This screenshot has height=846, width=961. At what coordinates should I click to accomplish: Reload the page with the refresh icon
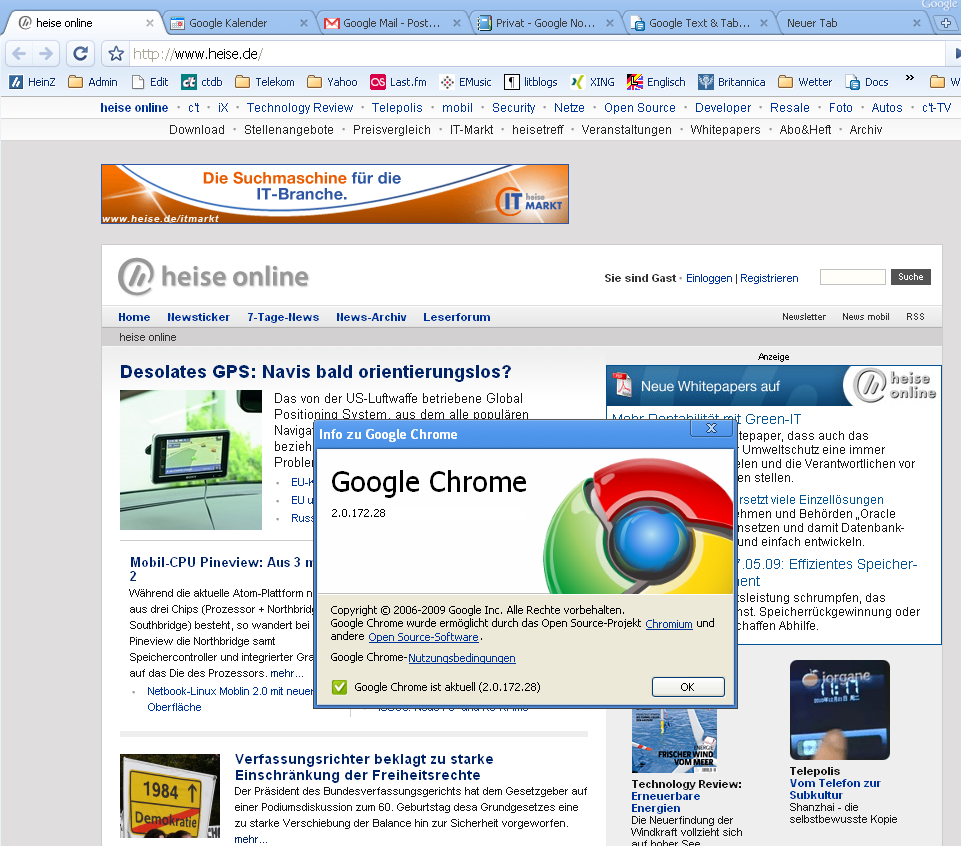pyautogui.click(x=80, y=54)
